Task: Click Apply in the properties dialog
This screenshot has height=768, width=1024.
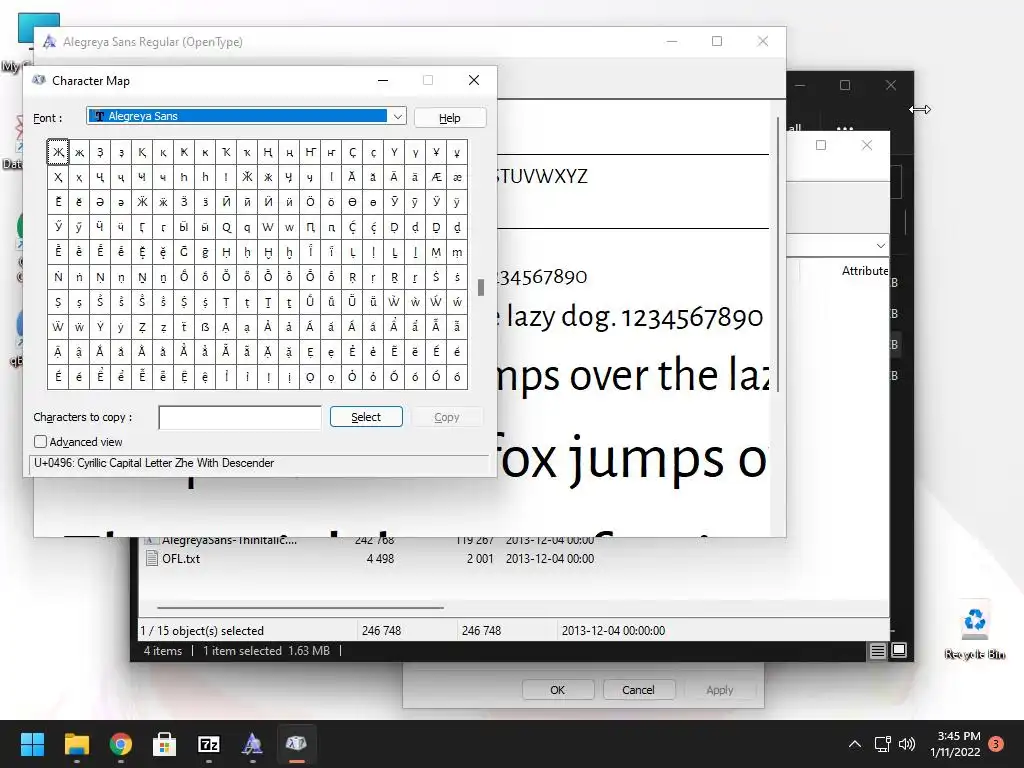Action: coord(720,690)
